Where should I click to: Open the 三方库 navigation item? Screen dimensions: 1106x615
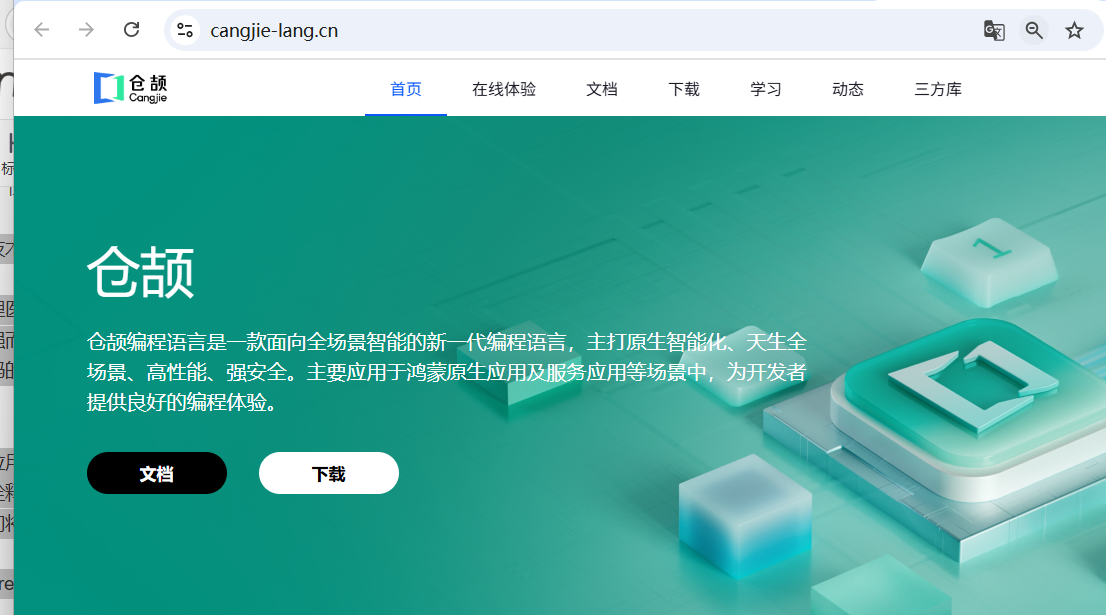tap(938, 89)
